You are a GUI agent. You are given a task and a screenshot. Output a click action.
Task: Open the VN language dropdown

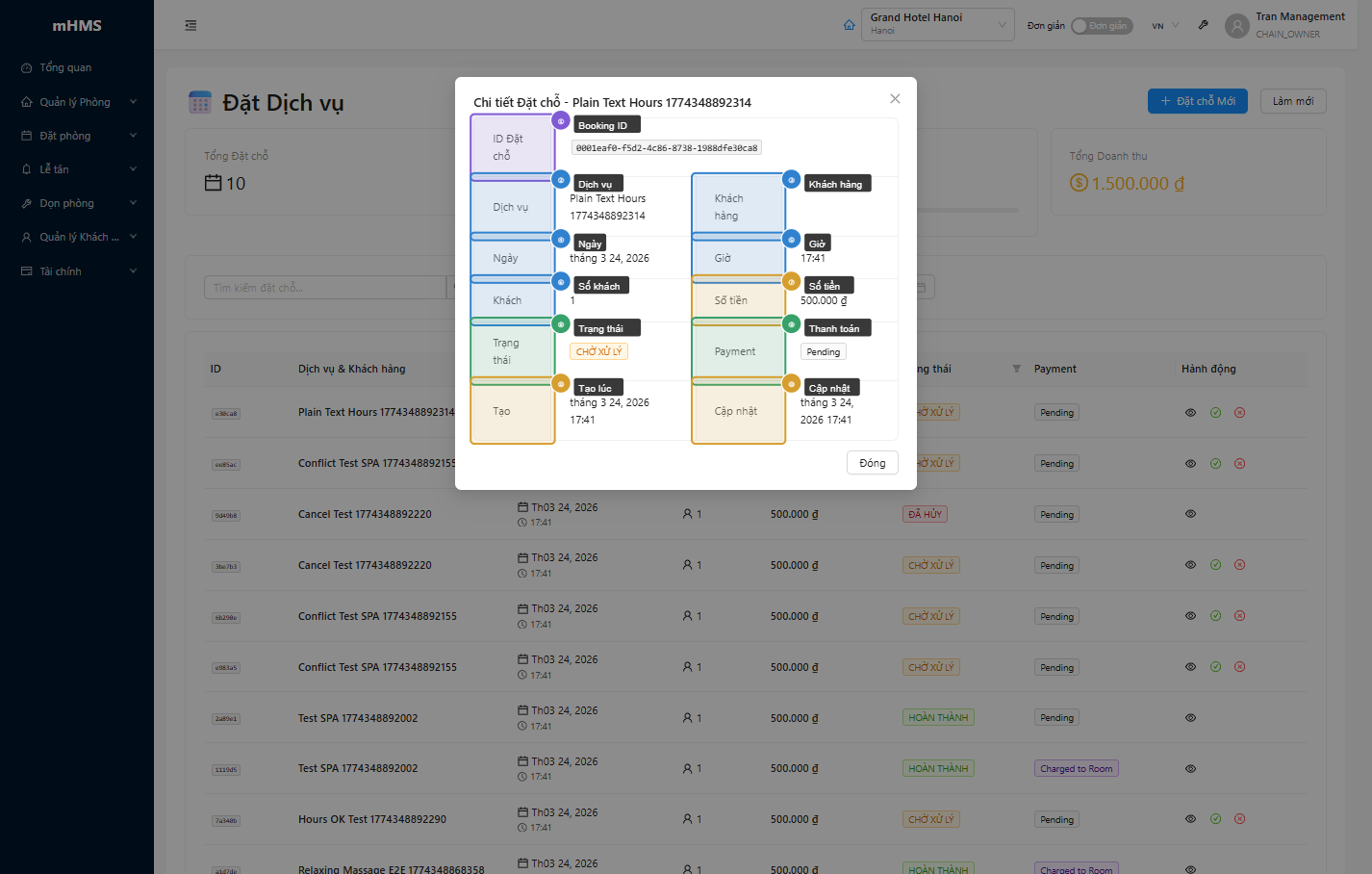point(1162,25)
